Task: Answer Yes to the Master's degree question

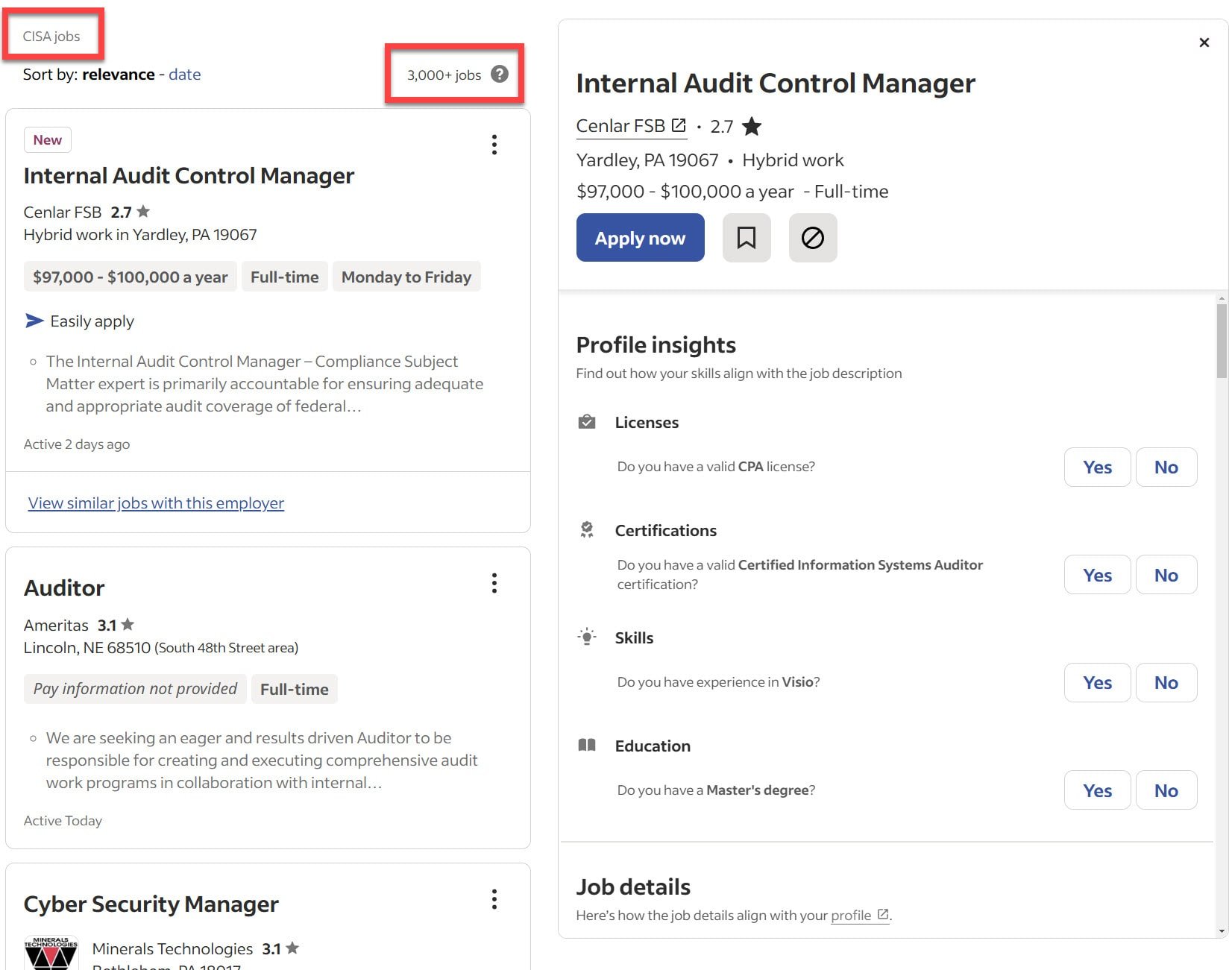Action: pos(1097,790)
